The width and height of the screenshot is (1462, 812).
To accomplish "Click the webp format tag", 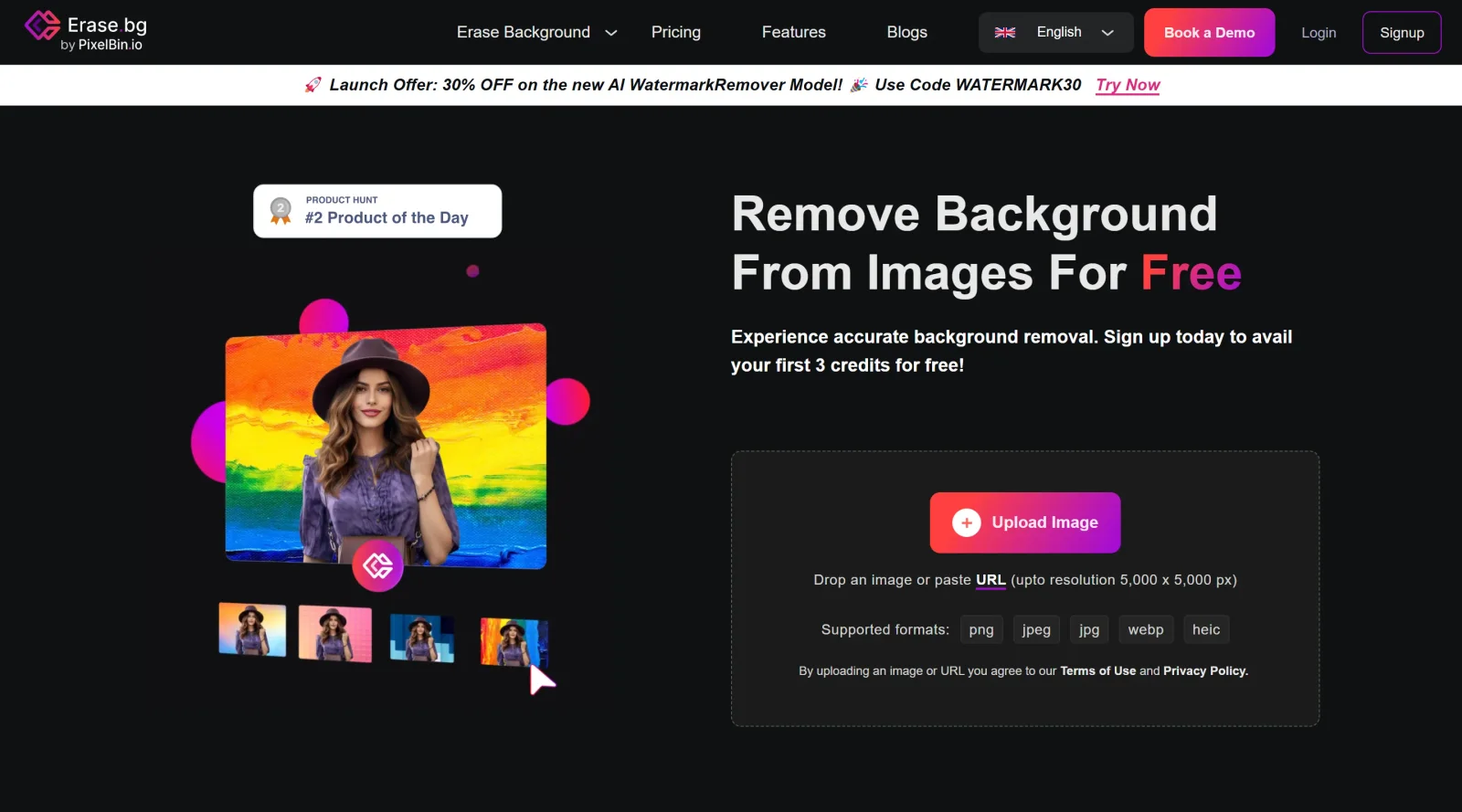I will [1146, 629].
